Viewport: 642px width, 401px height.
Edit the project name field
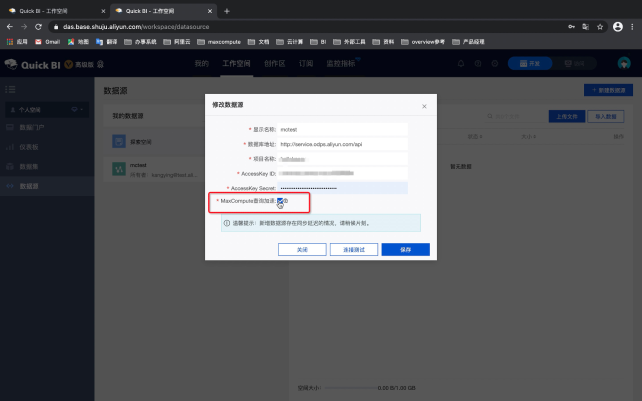coord(342,159)
